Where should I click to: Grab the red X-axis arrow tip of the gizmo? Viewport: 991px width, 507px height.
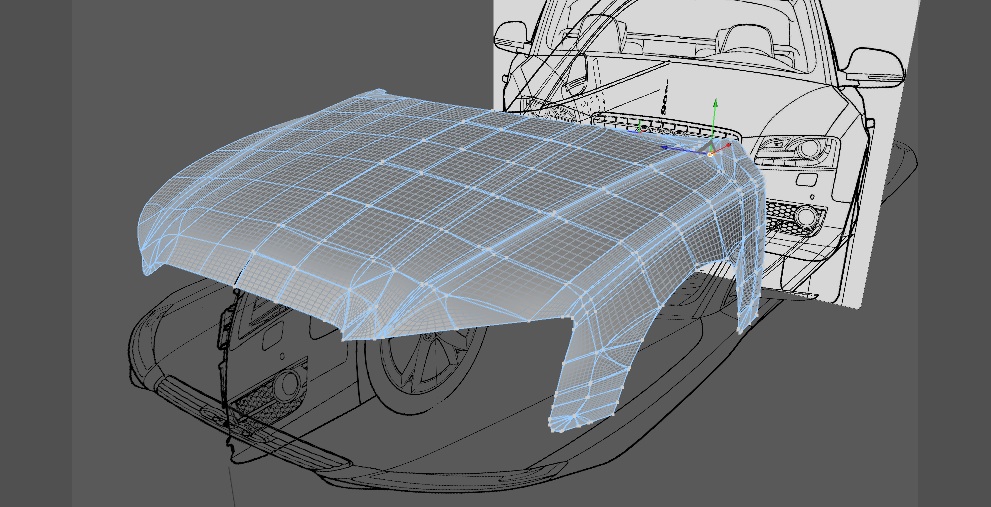coord(727,145)
